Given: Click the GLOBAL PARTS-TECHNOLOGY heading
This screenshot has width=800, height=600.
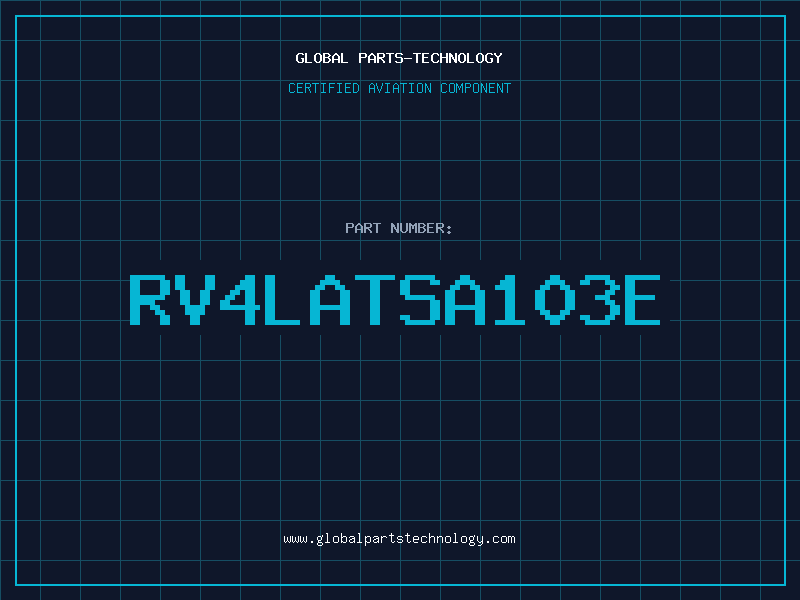Looking at the screenshot, I should pyautogui.click(x=399, y=58).
